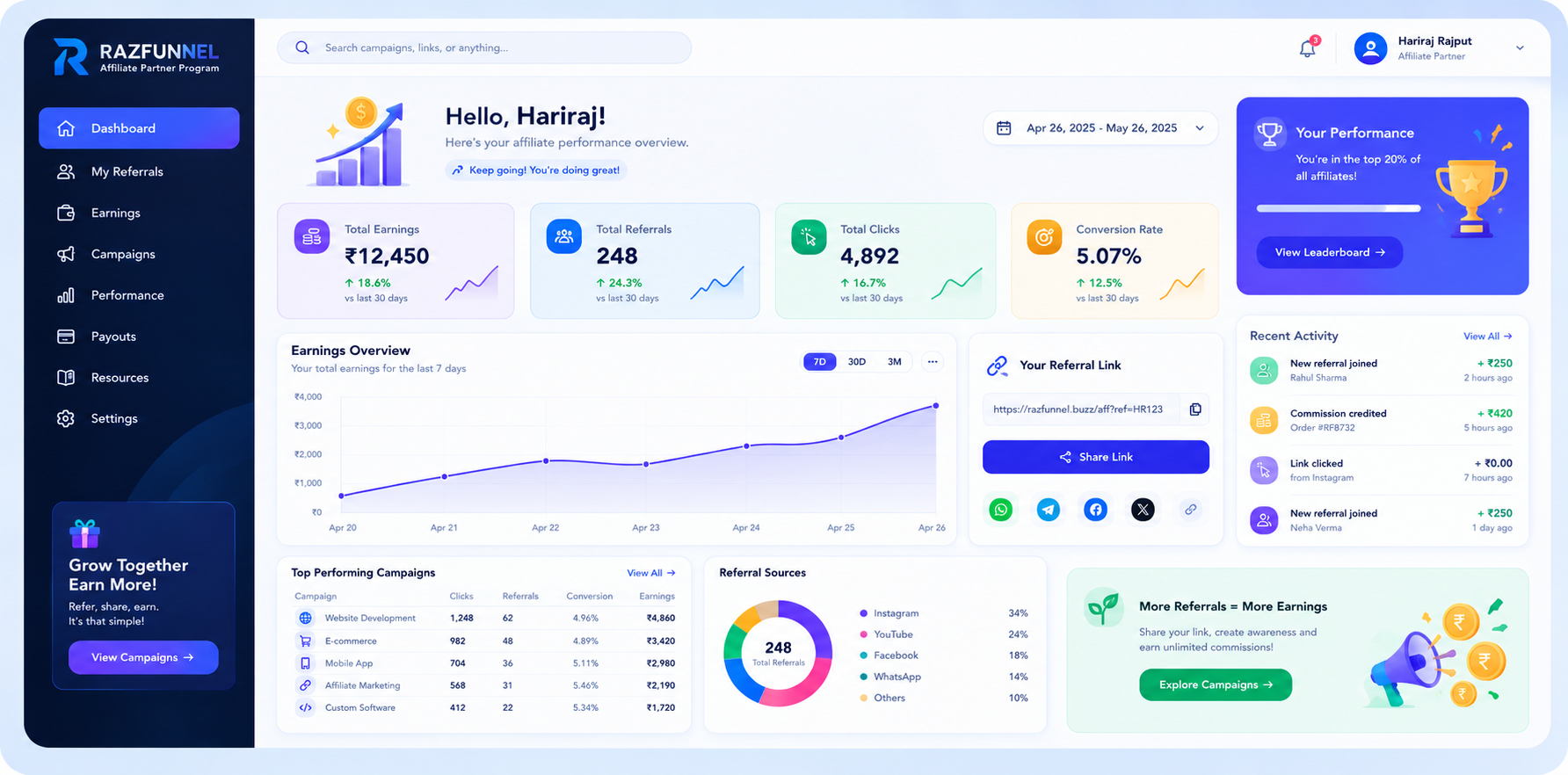Screen dimensions: 1568x775
Task: Select the Website Development campaign name
Action: pyautogui.click(x=370, y=618)
